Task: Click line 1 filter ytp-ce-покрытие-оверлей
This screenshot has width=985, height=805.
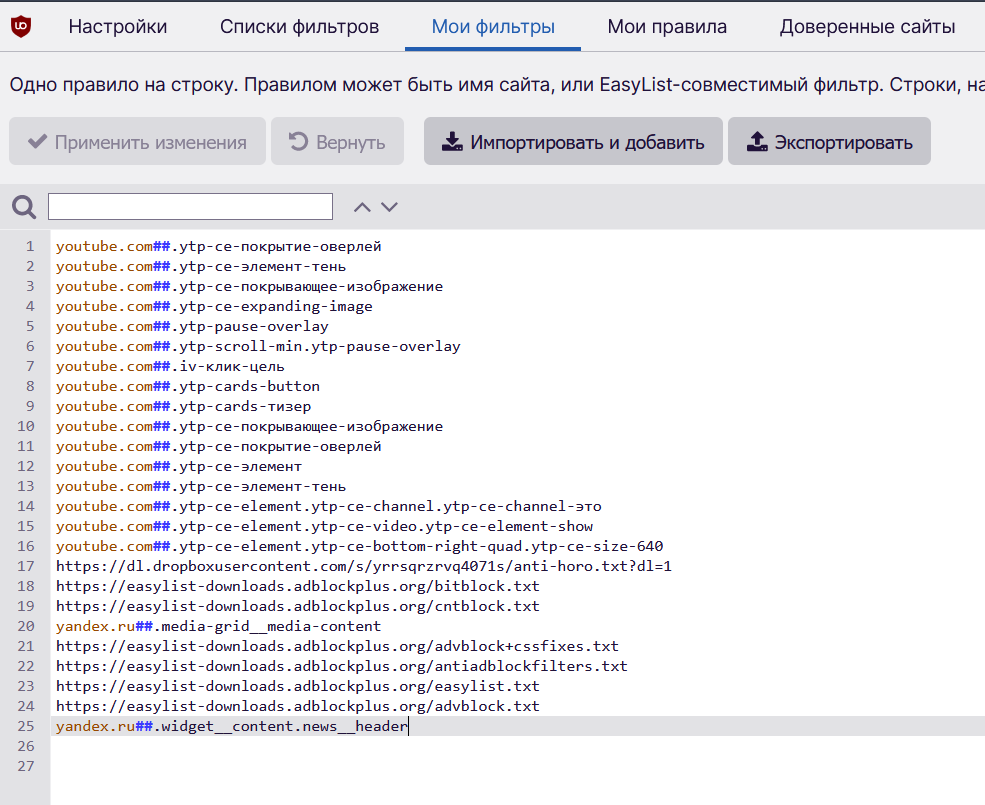Action: 219,246
